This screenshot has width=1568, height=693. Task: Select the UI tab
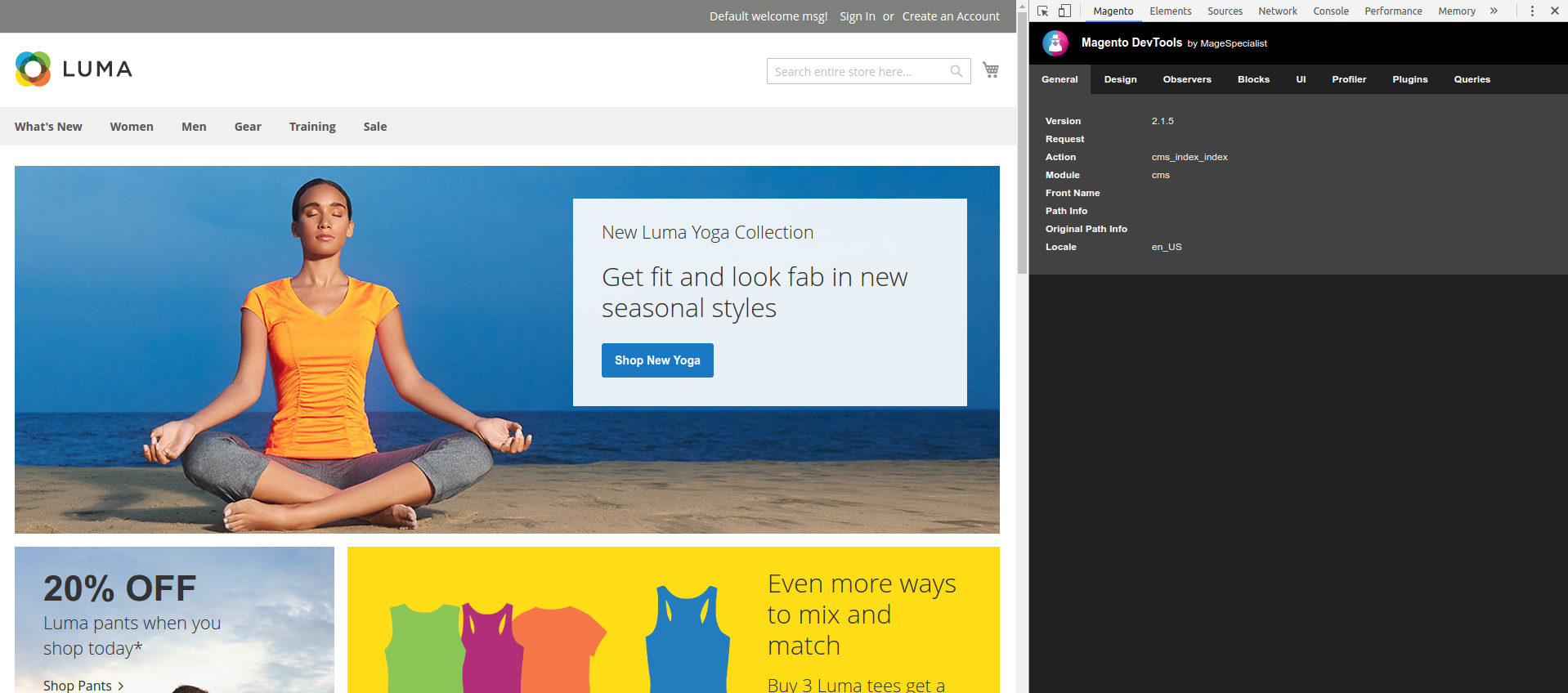point(1301,79)
